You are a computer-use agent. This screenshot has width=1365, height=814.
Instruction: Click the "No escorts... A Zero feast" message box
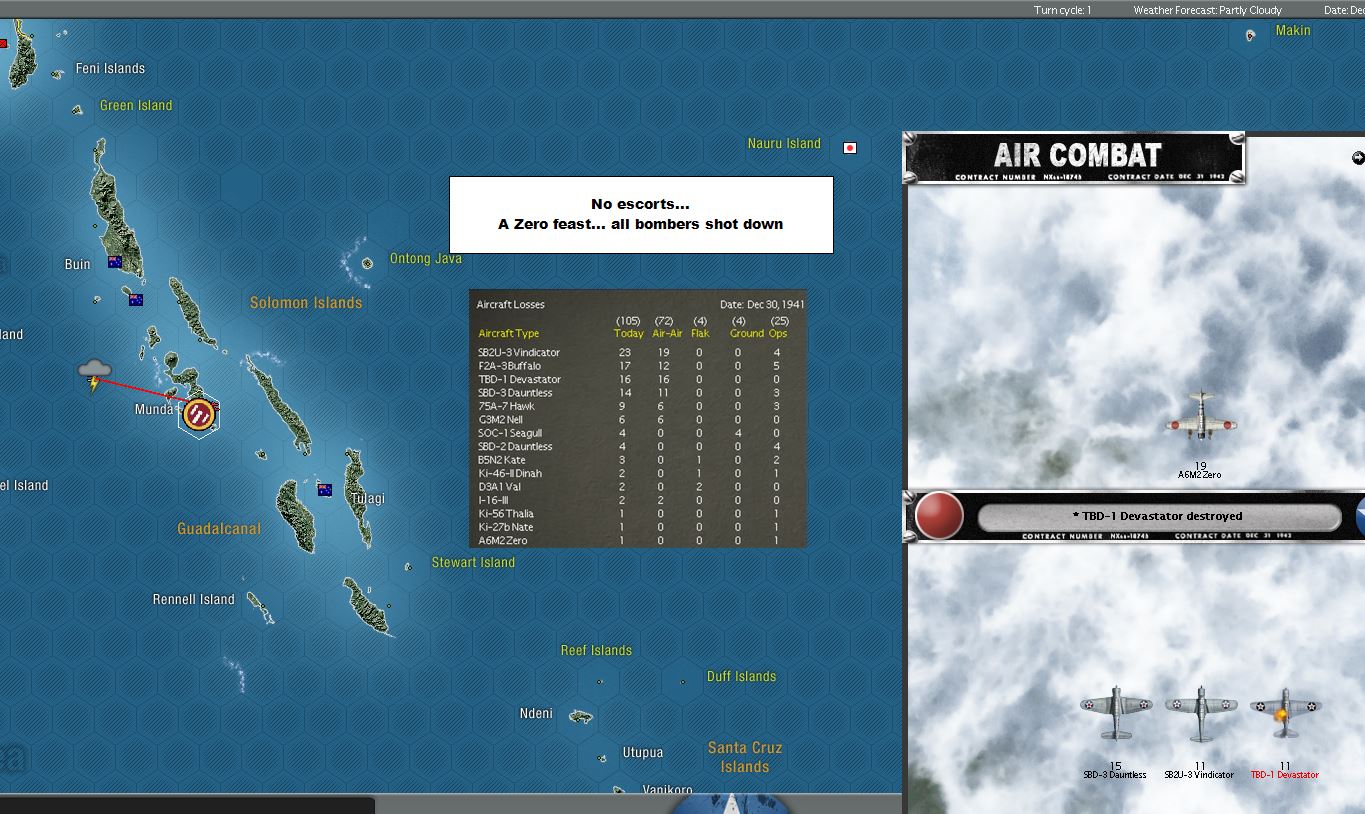pyautogui.click(x=641, y=215)
